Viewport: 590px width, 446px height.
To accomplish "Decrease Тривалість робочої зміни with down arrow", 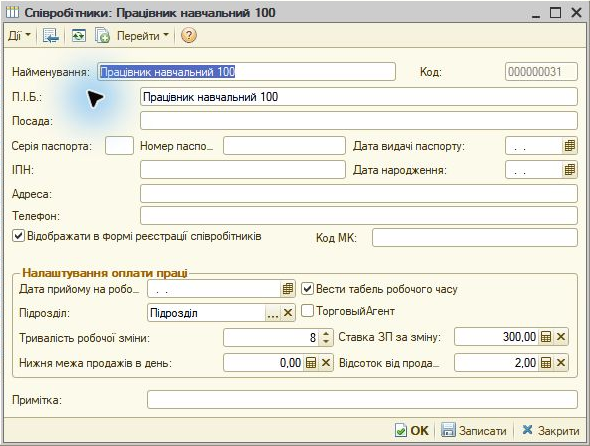I will 326,341.
